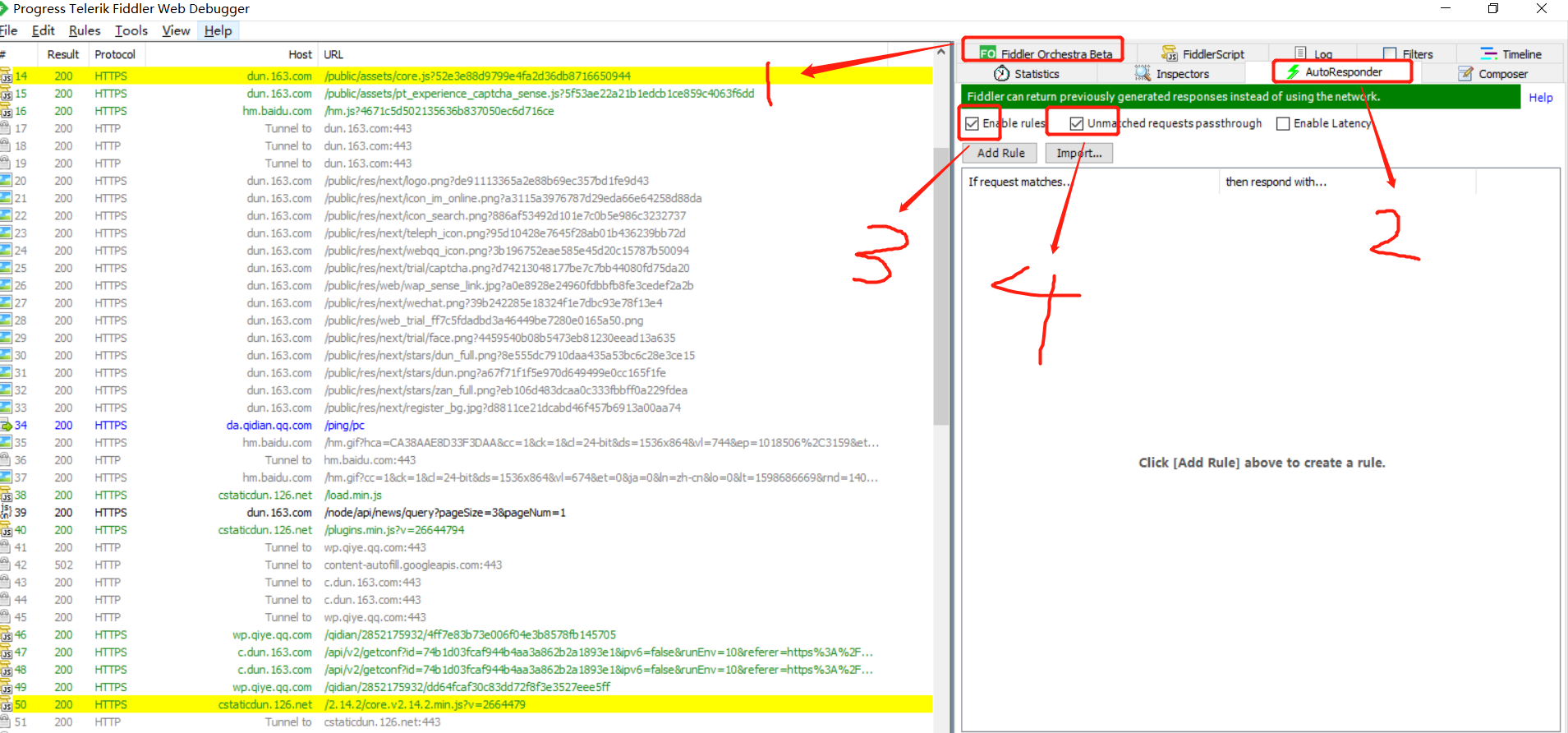1568x733 pixels.
Task: Click the lock icon of session 42
Action: (x=6, y=565)
